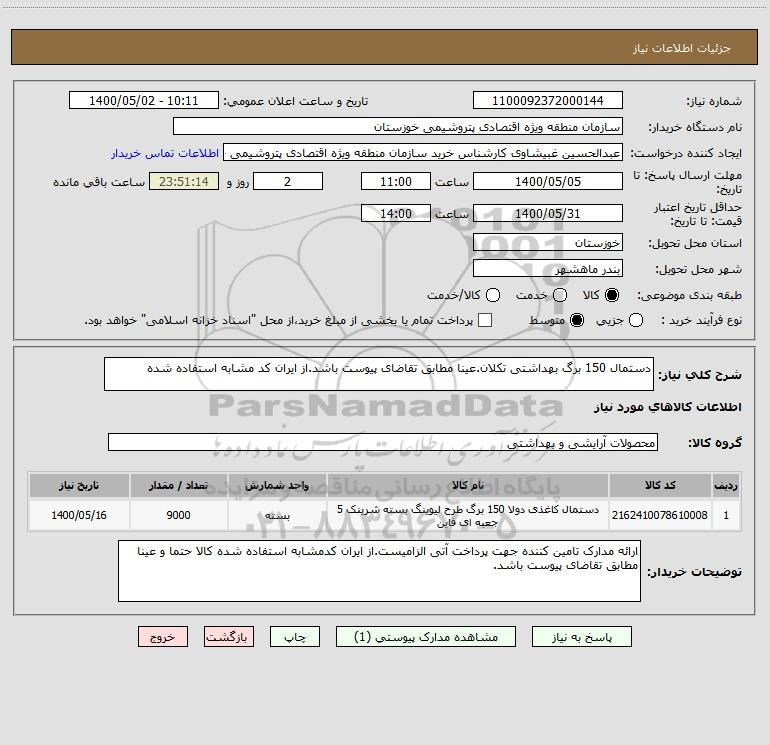Screen dimensions: 770x745
Task: Click the جزئیات اطلاعات نیاز page title
Action: click(x=682, y=48)
